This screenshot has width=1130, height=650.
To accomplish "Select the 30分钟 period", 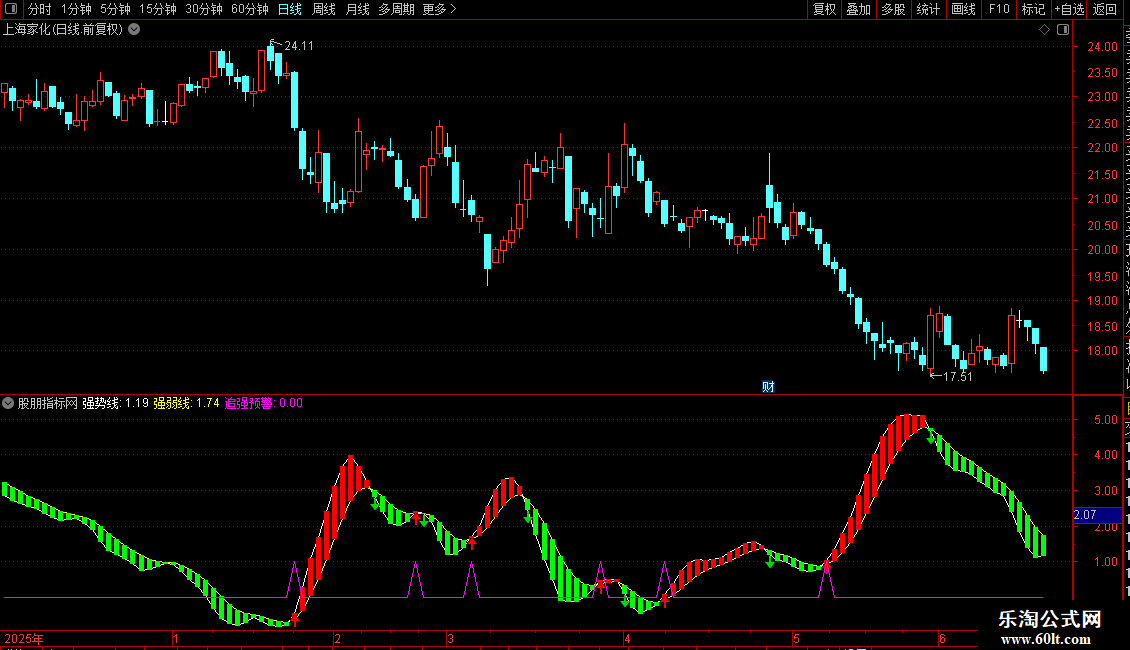I will [204, 9].
